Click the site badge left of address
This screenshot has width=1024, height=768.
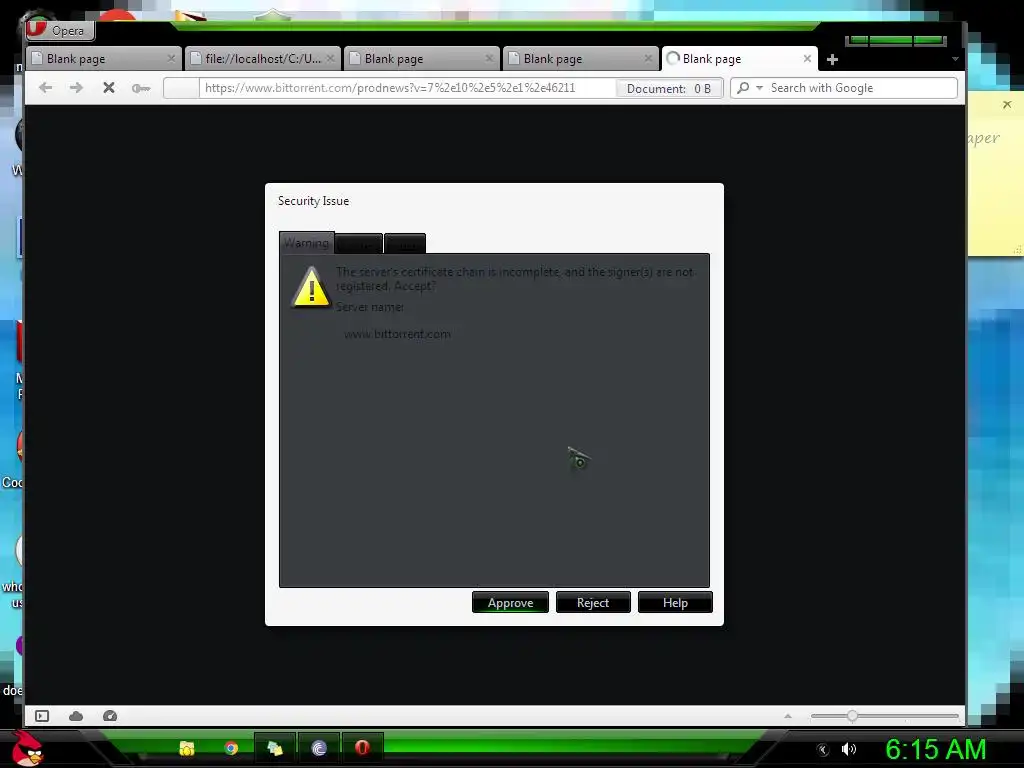tap(181, 88)
